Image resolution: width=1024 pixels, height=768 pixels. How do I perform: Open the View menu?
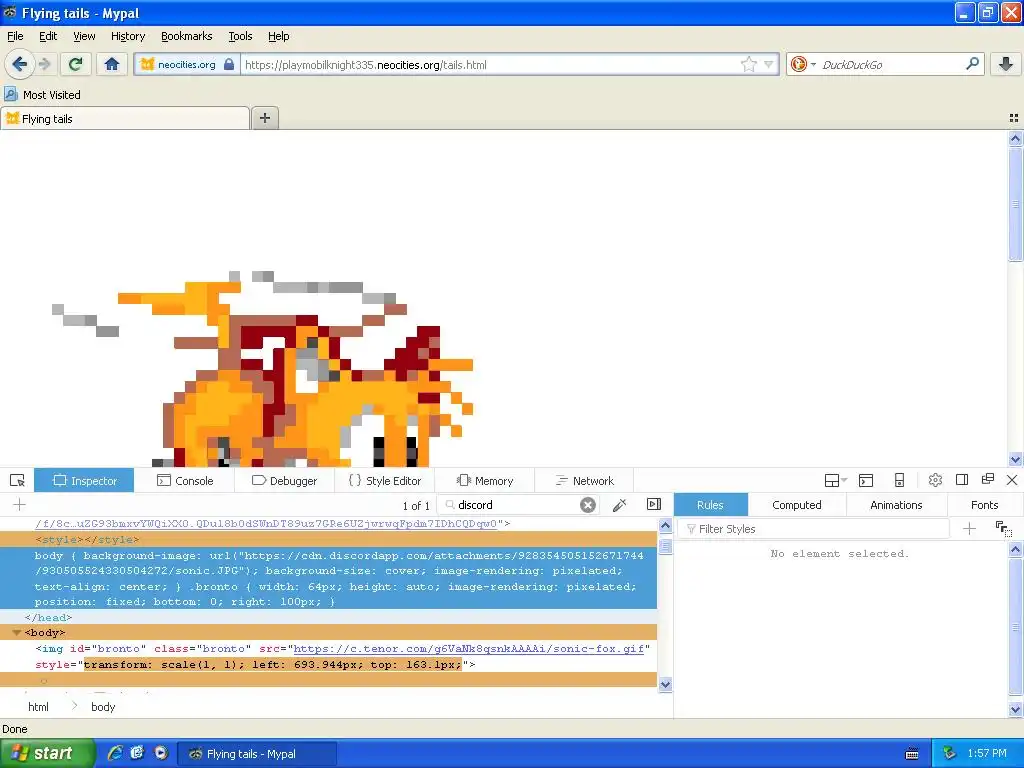[x=84, y=37]
